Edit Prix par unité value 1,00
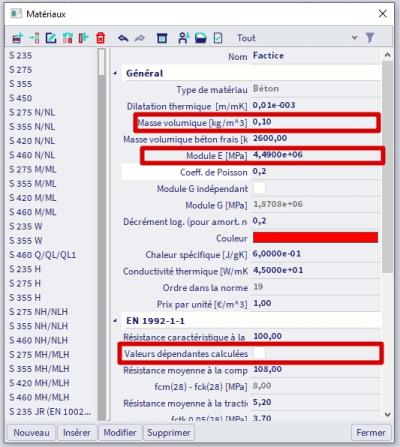The image size is (400, 447). click(x=315, y=304)
